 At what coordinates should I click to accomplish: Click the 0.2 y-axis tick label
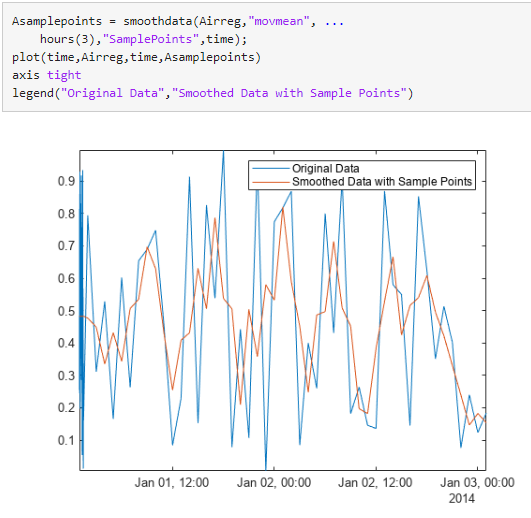point(66,408)
